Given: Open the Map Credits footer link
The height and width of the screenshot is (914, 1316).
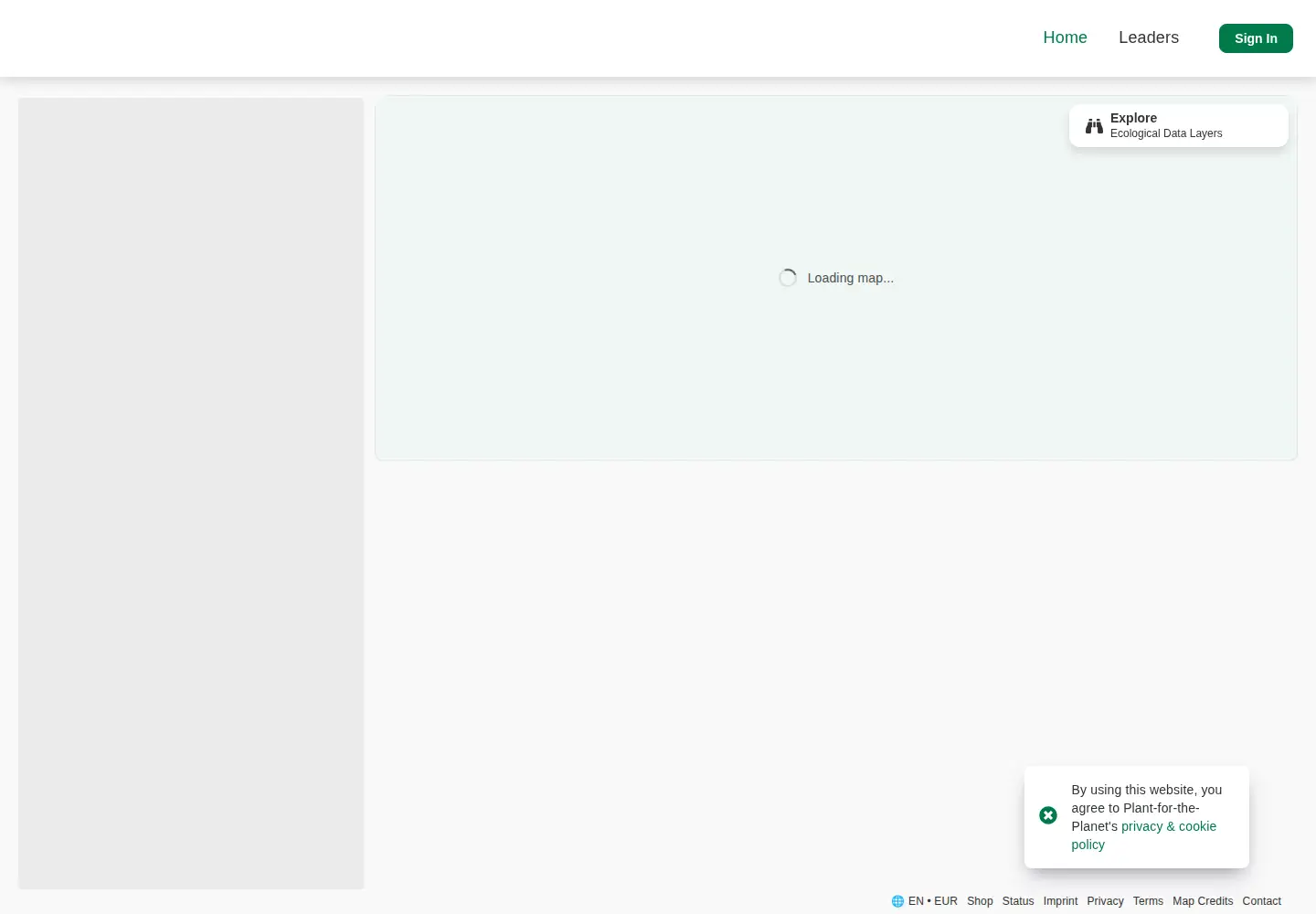Looking at the screenshot, I should click(1203, 901).
